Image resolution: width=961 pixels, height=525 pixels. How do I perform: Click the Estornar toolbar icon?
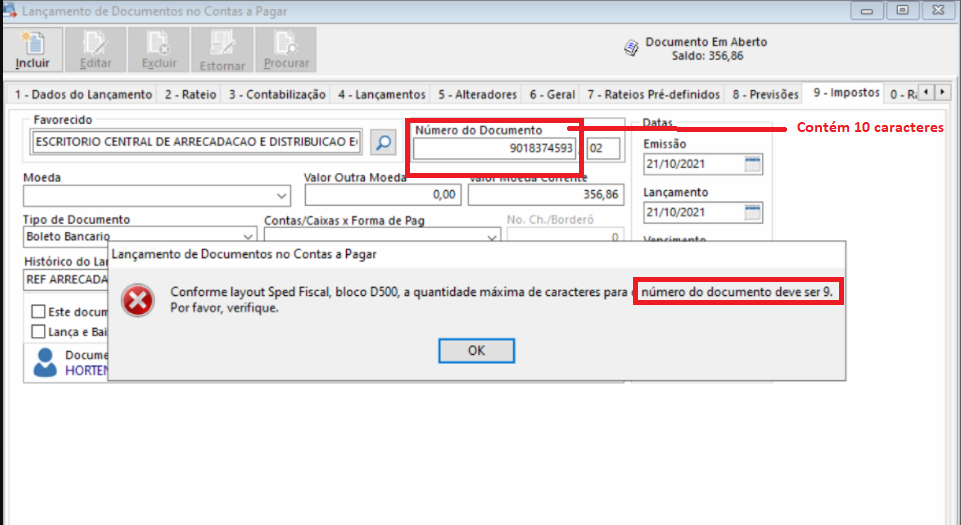222,50
